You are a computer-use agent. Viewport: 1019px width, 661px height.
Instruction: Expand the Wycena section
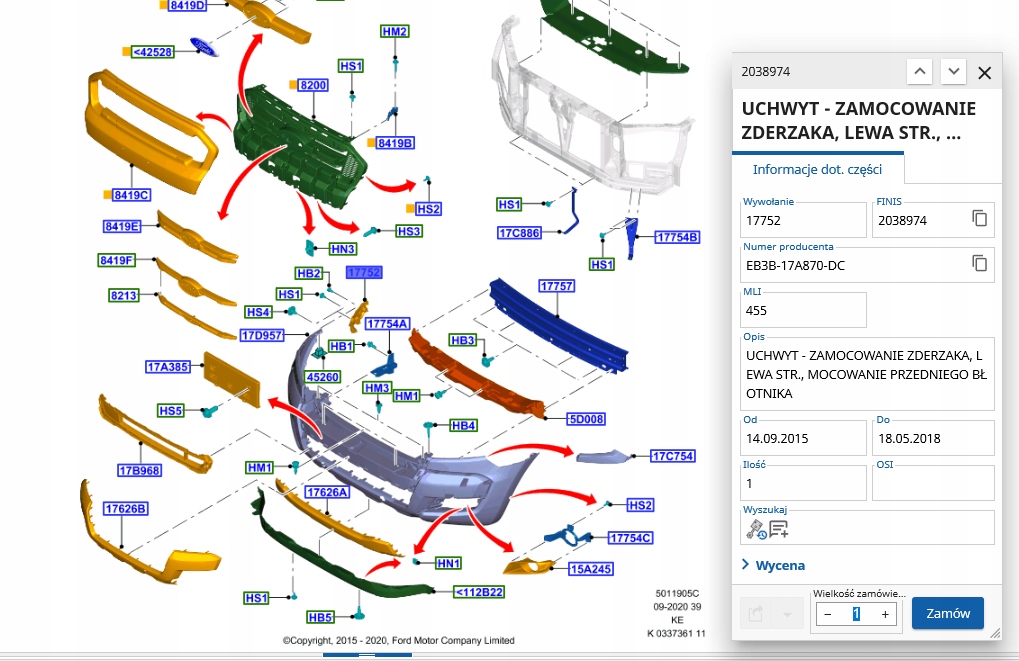[x=773, y=565]
